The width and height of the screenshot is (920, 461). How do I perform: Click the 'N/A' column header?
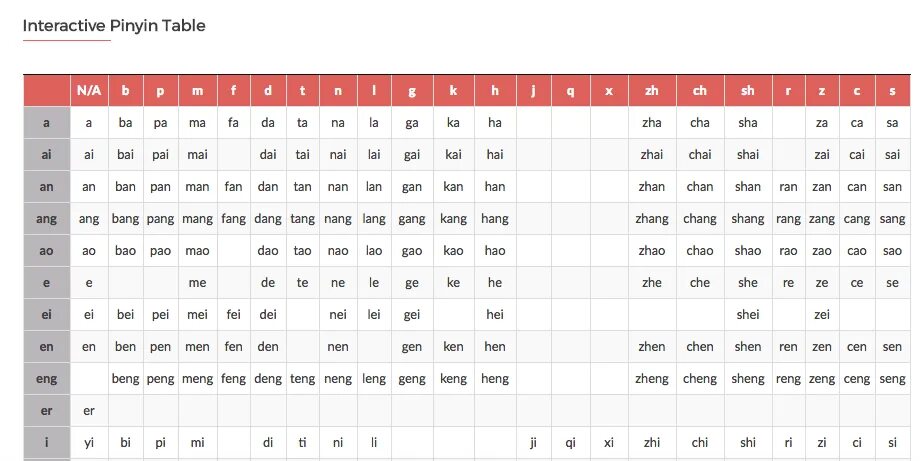click(89, 90)
